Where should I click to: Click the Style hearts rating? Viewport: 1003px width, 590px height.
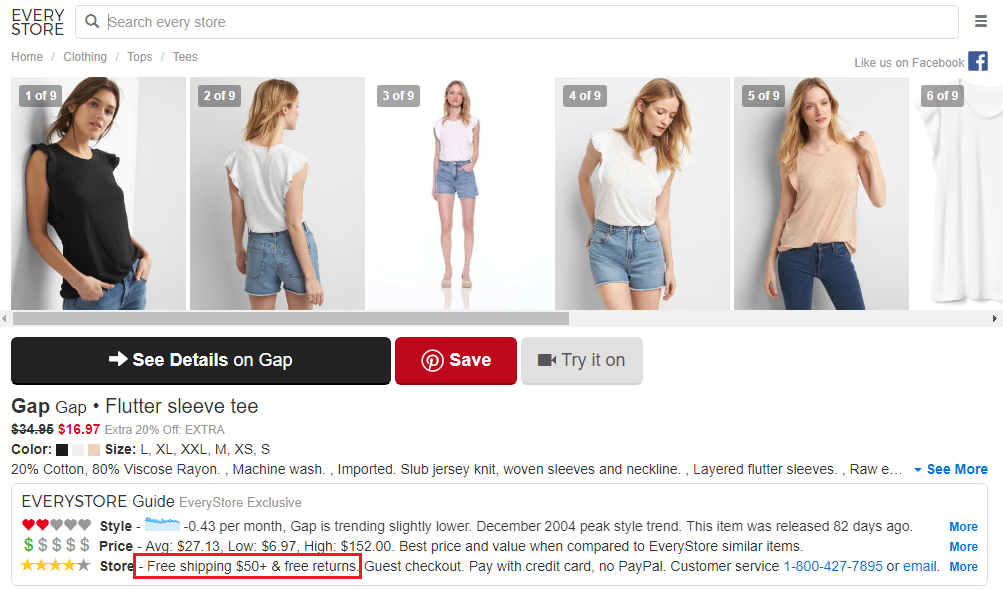click(56, 525)
